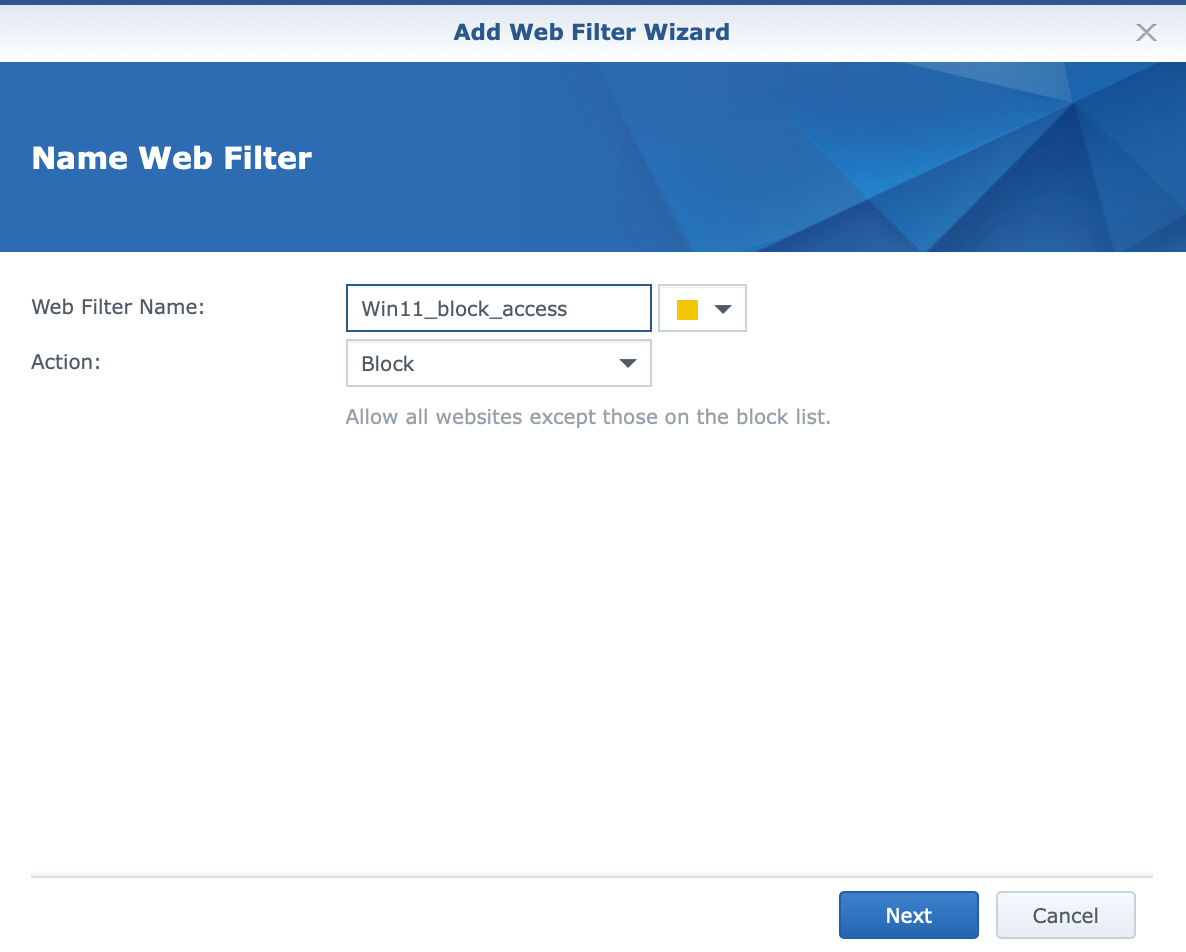Click the Web Filter Name input field
The height and width of the screenshot is (952, 1186).
point(498,308)
